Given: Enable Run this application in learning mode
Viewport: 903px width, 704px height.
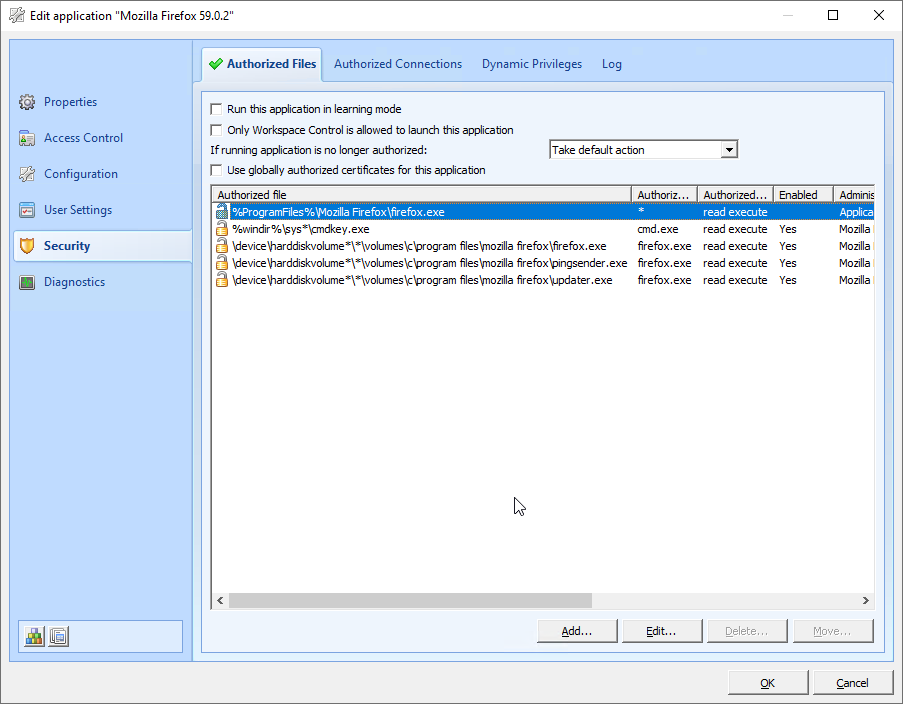Looking at the screenshot, I should coord(216,109).
